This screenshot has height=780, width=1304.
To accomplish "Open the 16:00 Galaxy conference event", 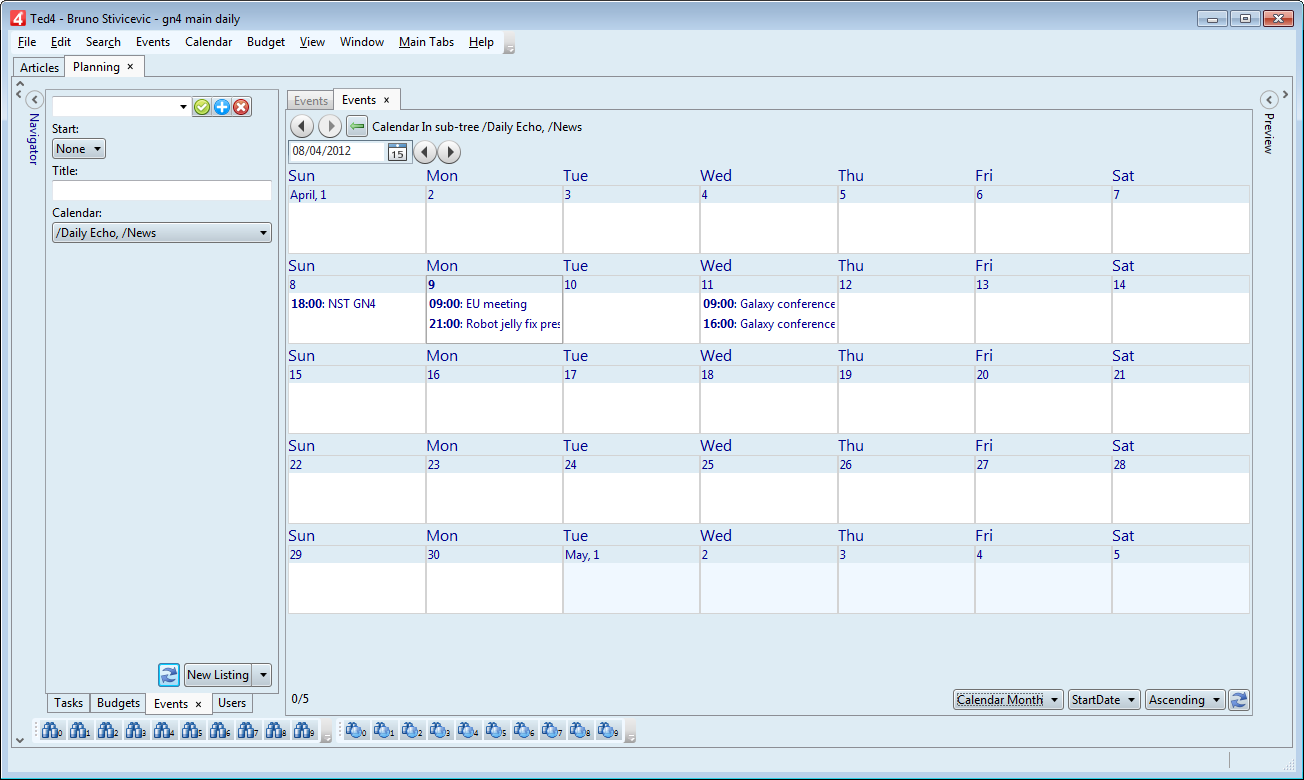I will point(769,324).
